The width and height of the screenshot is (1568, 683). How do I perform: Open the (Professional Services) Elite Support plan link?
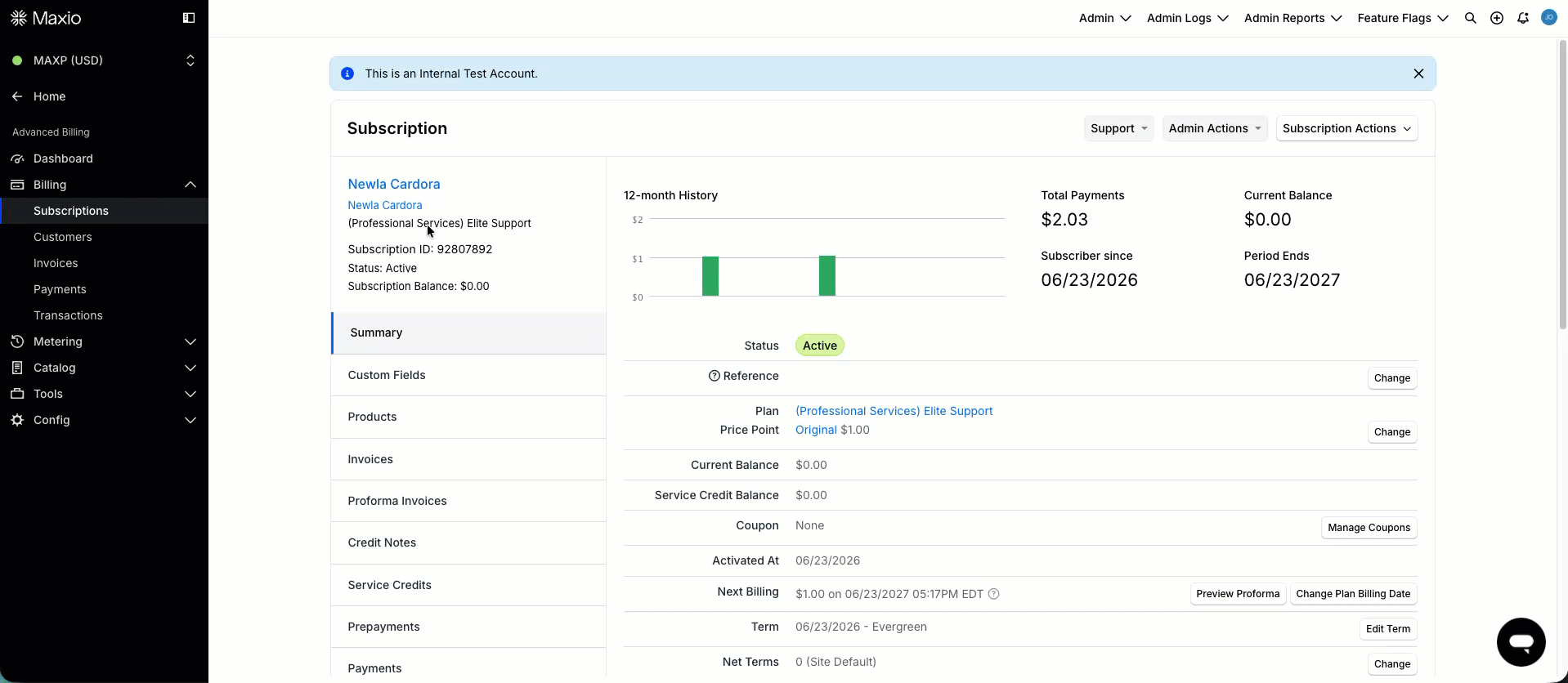coord(894,411)
